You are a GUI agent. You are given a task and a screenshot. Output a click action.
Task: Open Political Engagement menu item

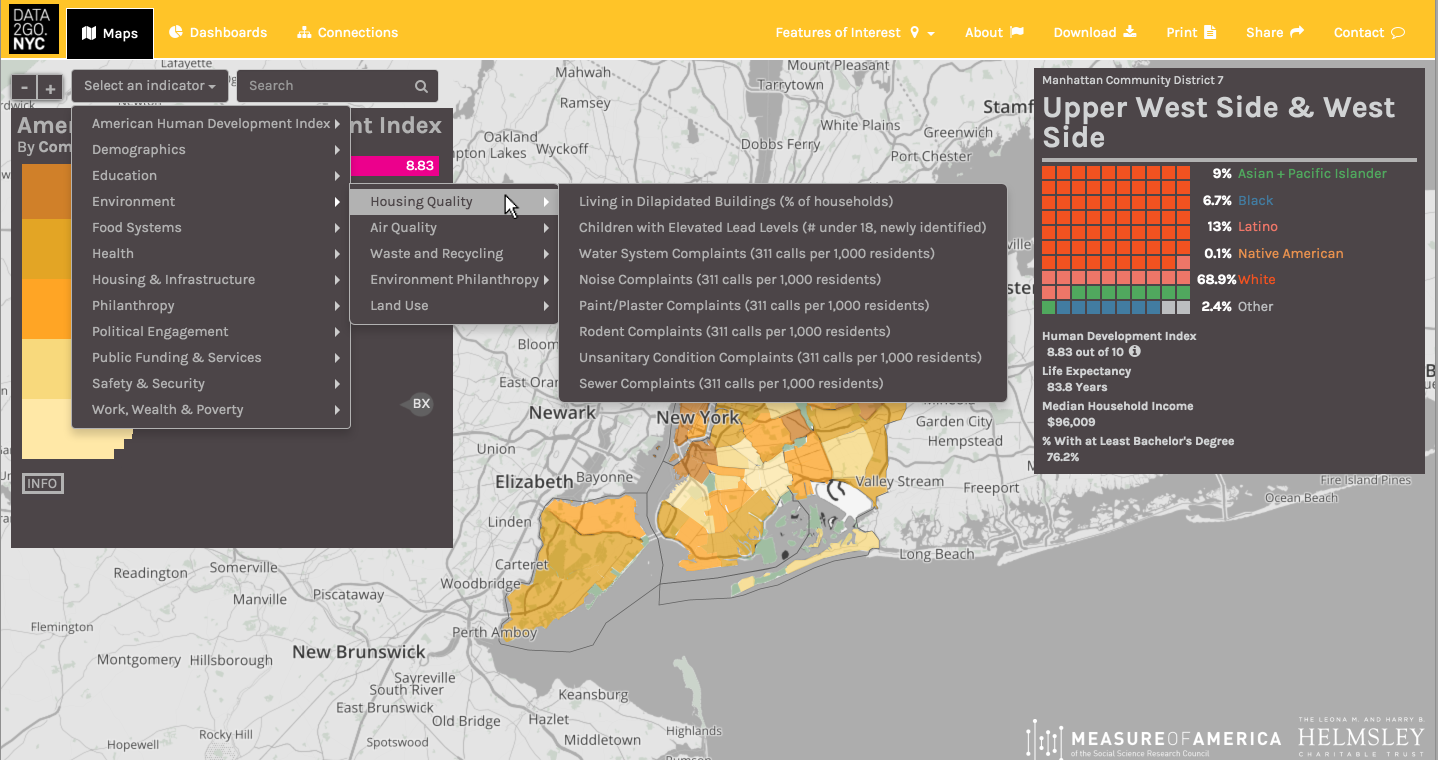pyautogui.click(x=211, y=332)
